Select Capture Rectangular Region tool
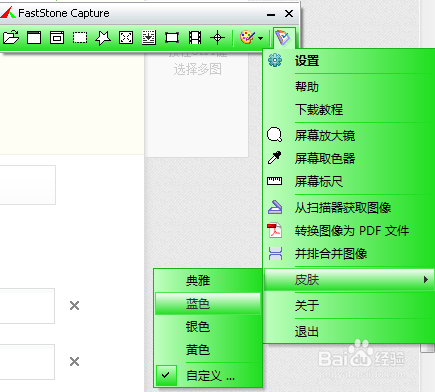The width and height of the screenshot is (435, 392). click(x=80, y=37)
